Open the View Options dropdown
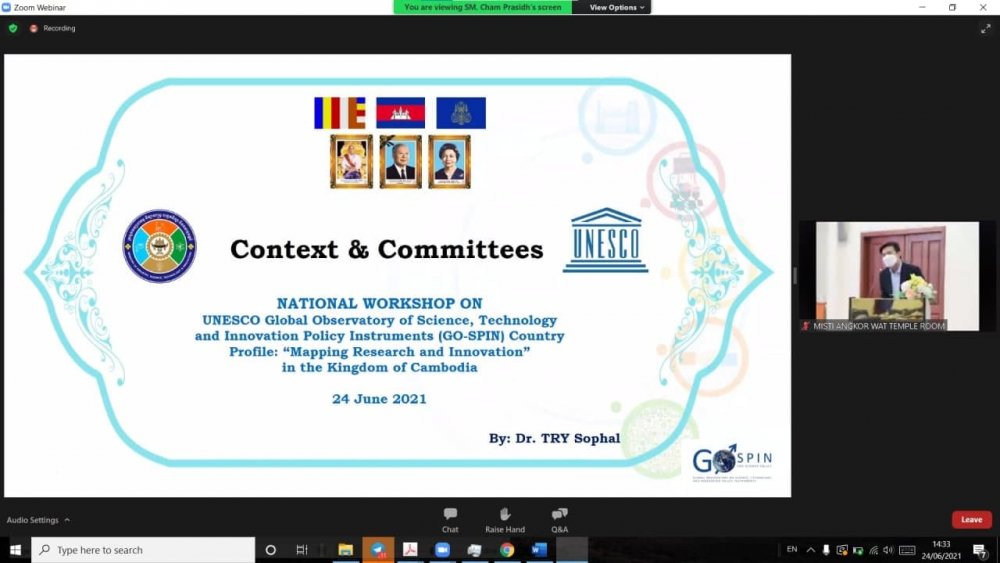 pos(617,7)
